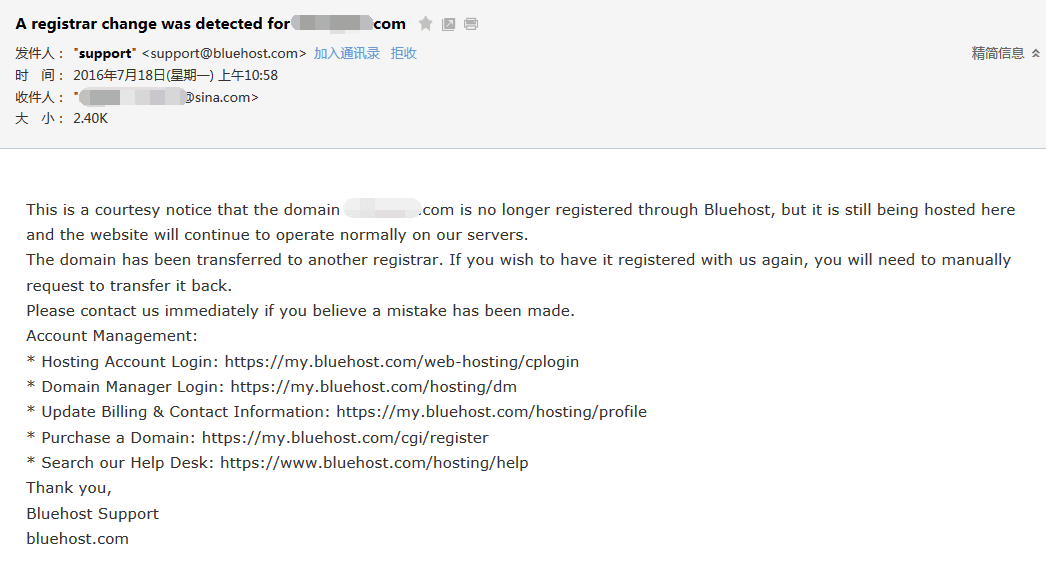Viewport: 1046px width, 563px height.
Task: Click 拒收 to reject this sender
Action: coord(403,54)
